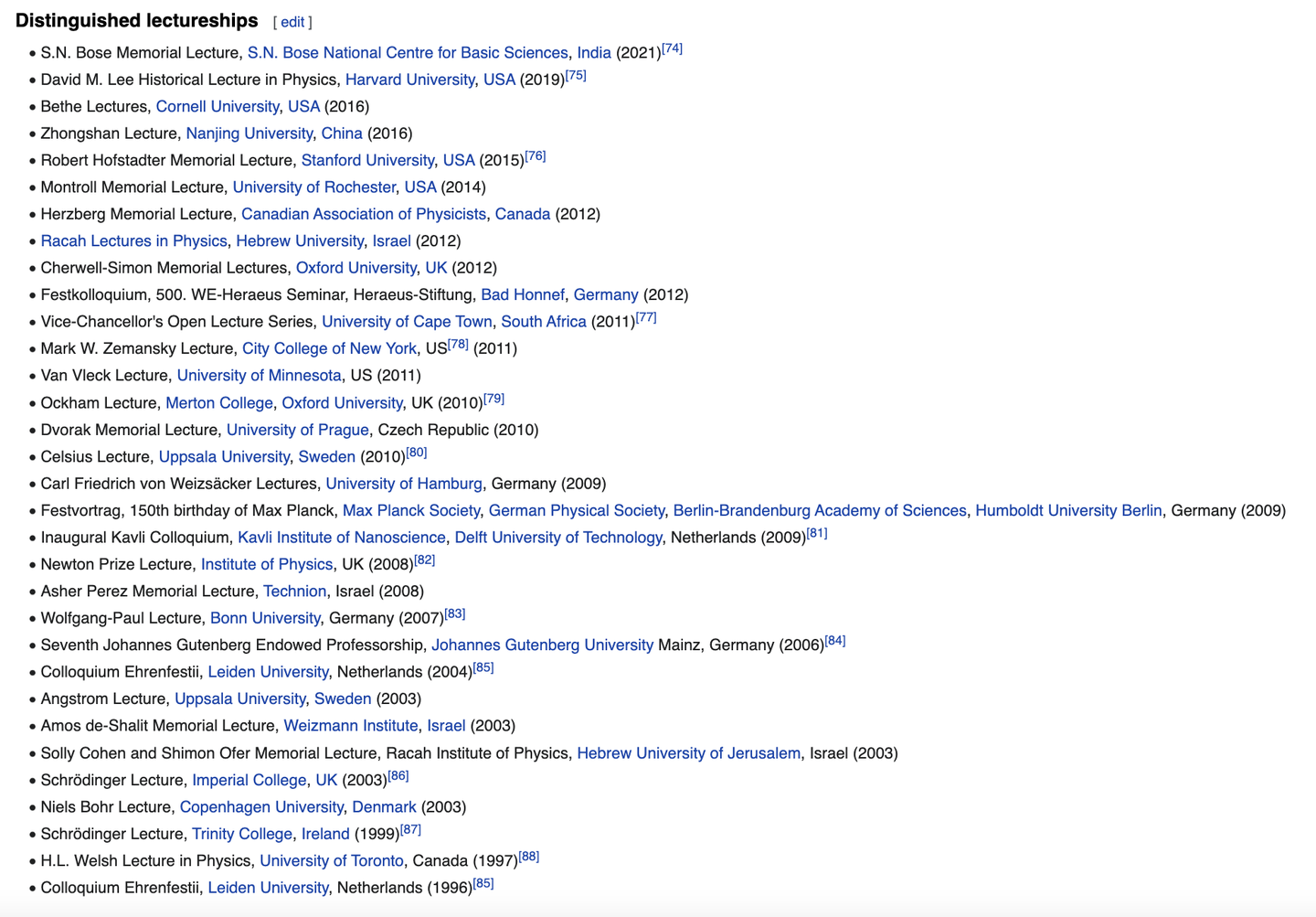Visit the Technion link

294,592
